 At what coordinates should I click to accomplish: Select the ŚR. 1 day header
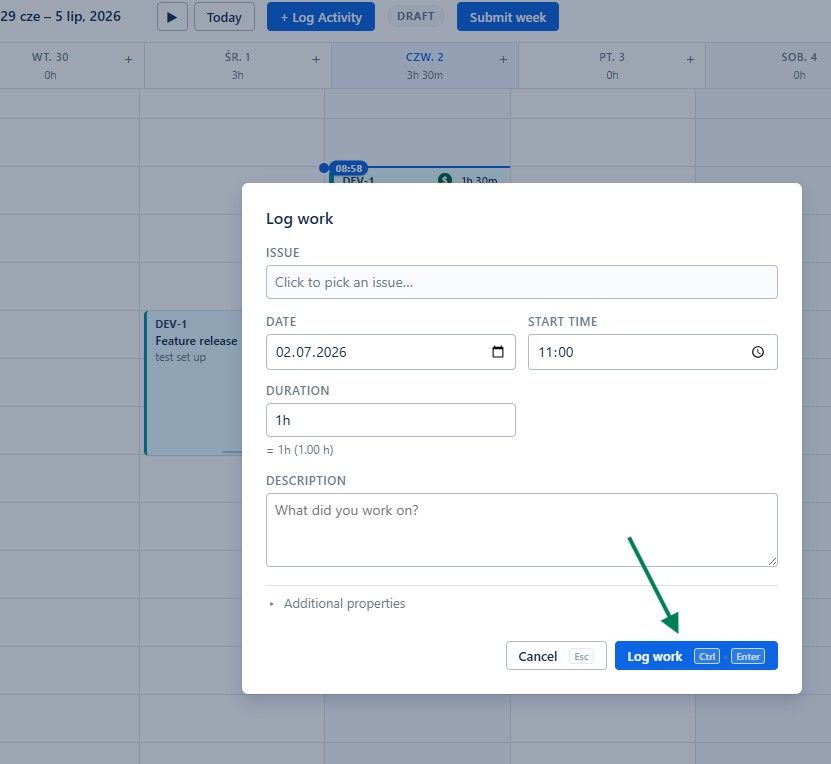(237, 65)
